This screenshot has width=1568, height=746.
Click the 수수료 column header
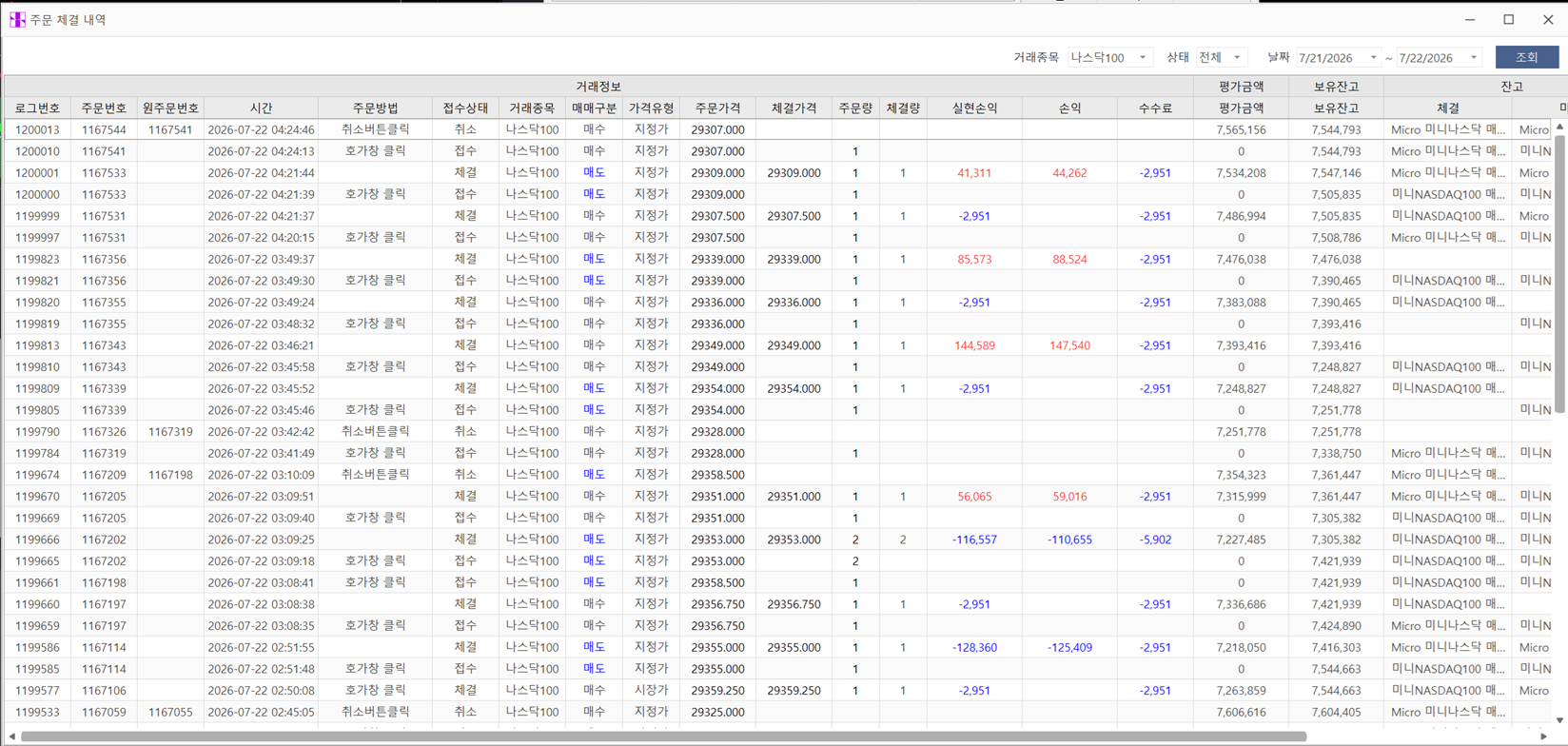(1156, 108)
